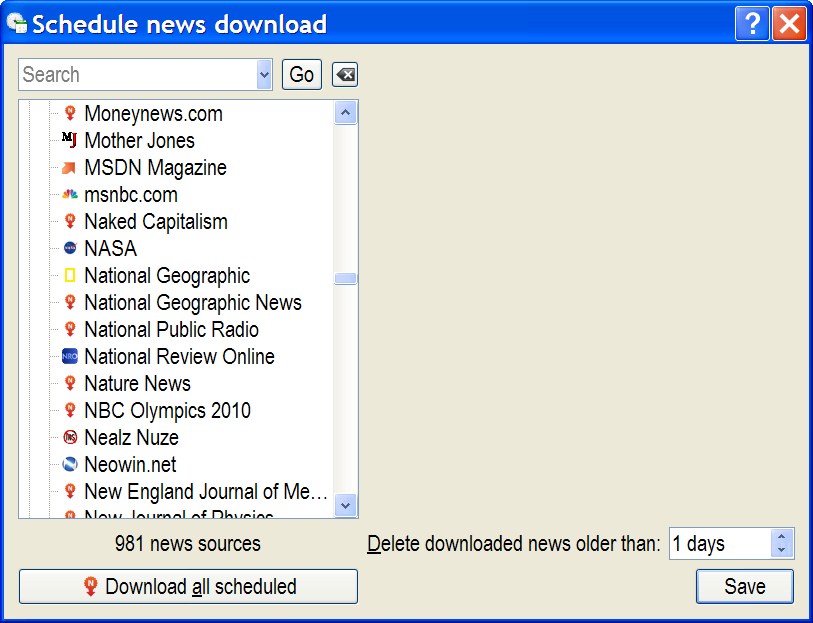Select the Mother Jones news source
The width and height of the screenshot is (813, 623).
click(139, 140)
